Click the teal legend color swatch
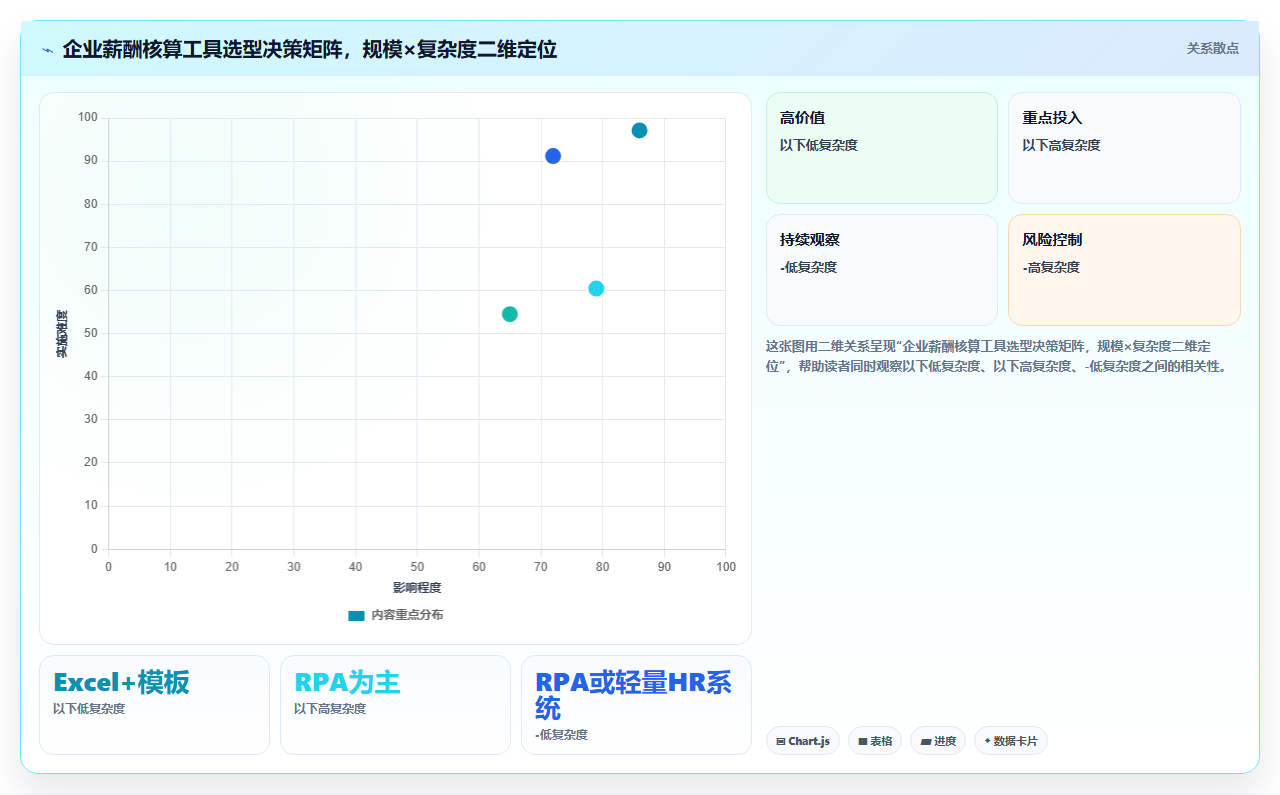This screenshot has width=1280, height=795. click(356, 616)
